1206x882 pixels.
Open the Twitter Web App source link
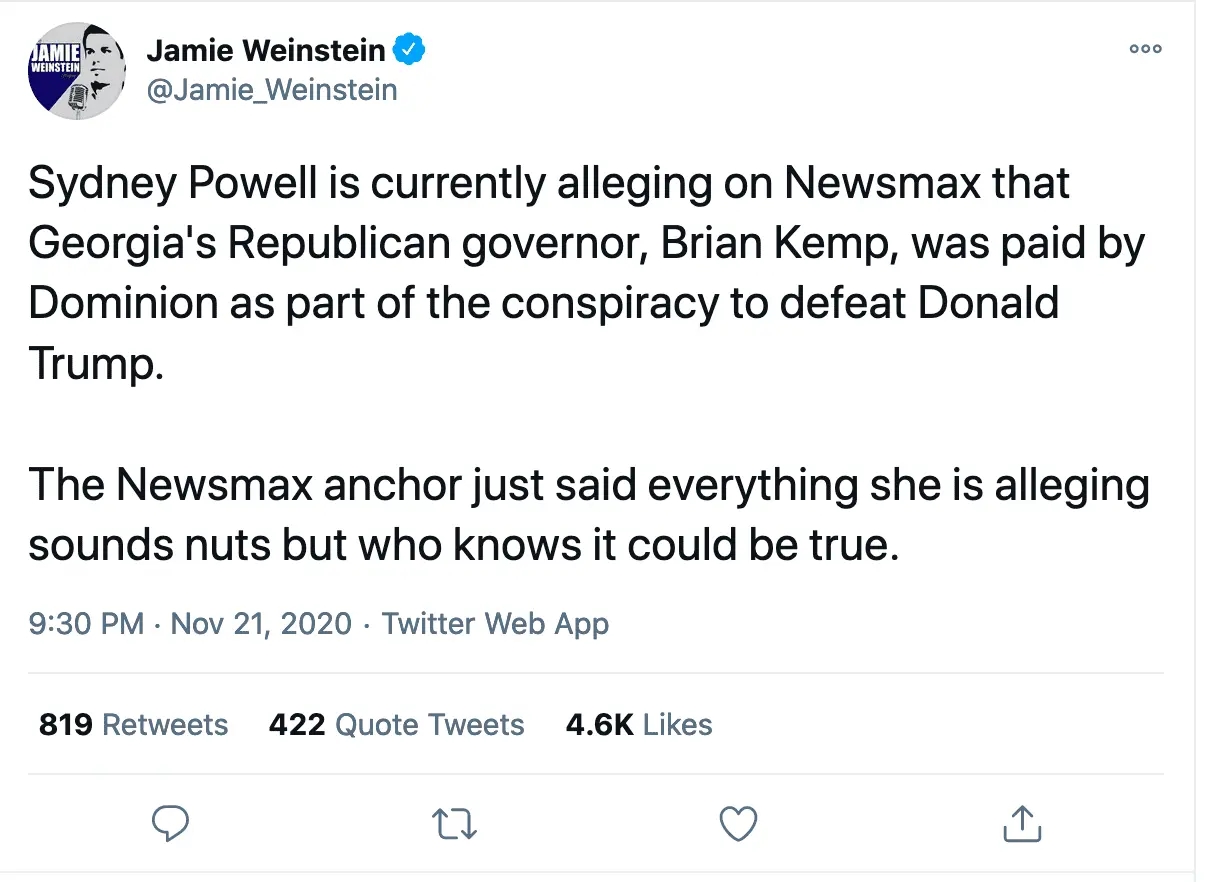[x=495, y=624]
